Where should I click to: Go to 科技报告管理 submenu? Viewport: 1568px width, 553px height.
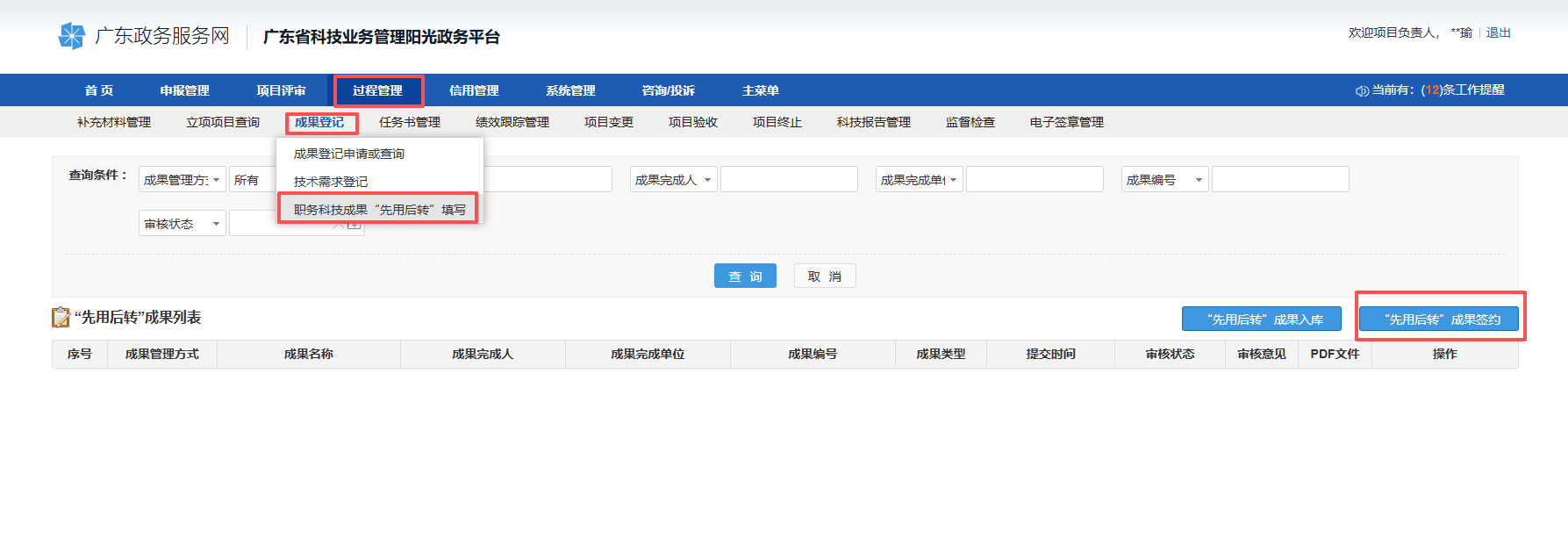click(x=874, y=122)
